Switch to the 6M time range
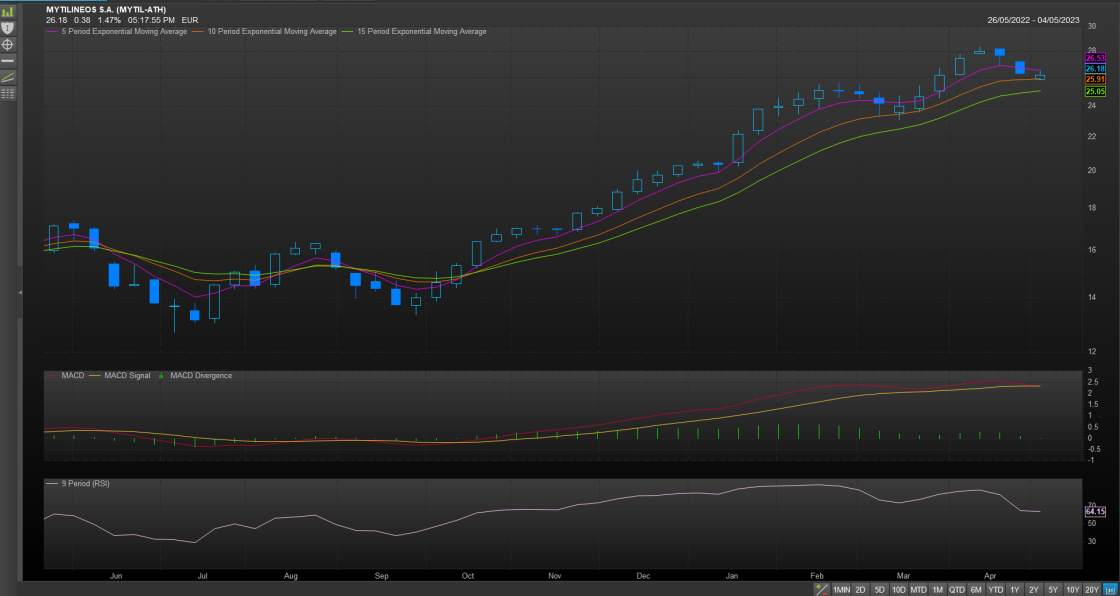 click(976, 589)
